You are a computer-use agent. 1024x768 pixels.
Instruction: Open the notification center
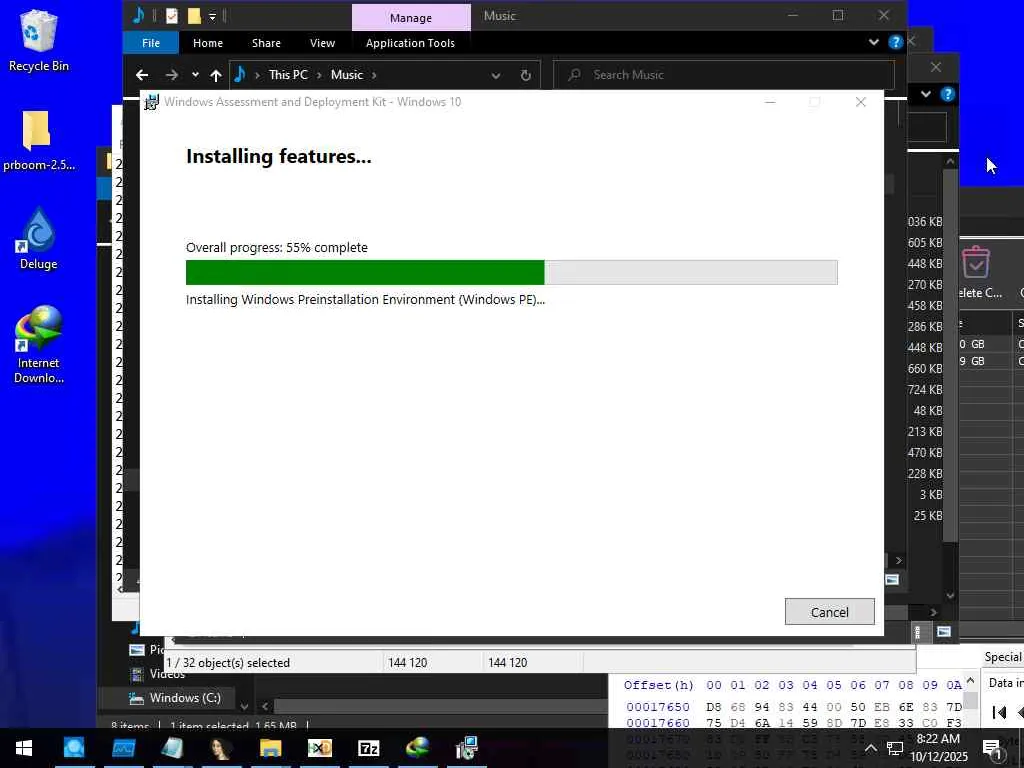pyautogui.click(x=992, y=748)
